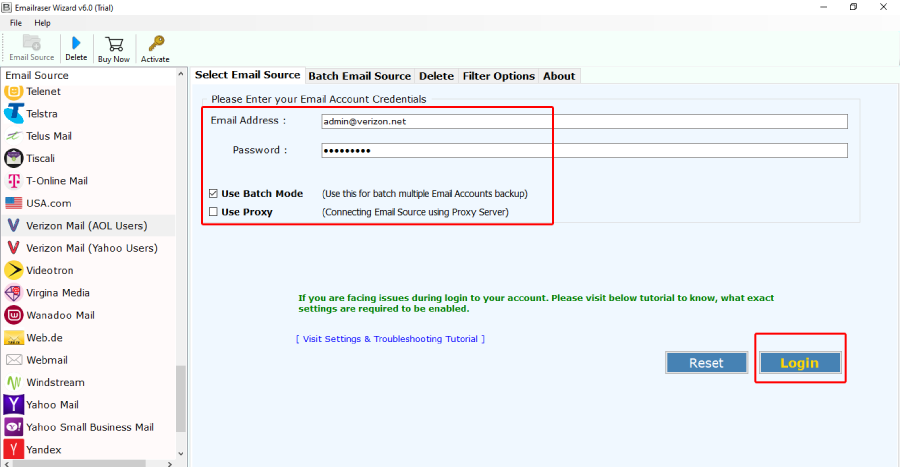Close the Emailraser Wizard window
The width and height of the screenshot is (900, 467).
click(x=883, y=7)
